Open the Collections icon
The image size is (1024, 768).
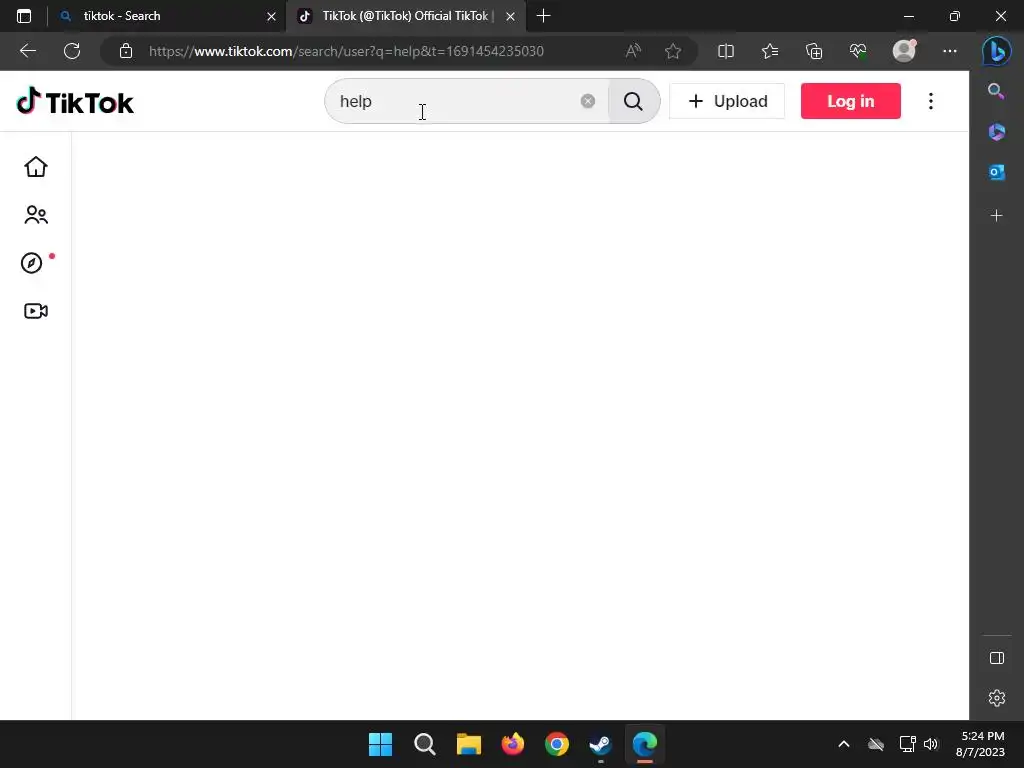click(x=814, y=51)
